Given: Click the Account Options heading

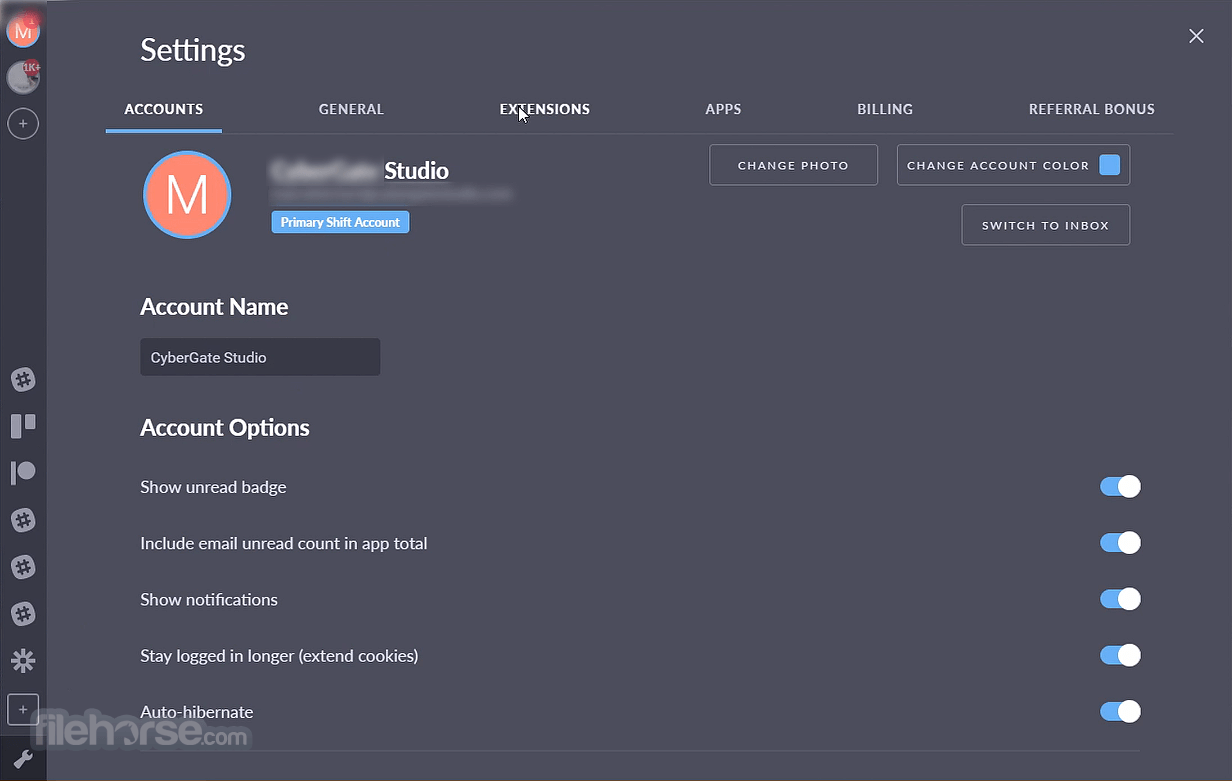Looking at the screenshot, I should 225,428.
